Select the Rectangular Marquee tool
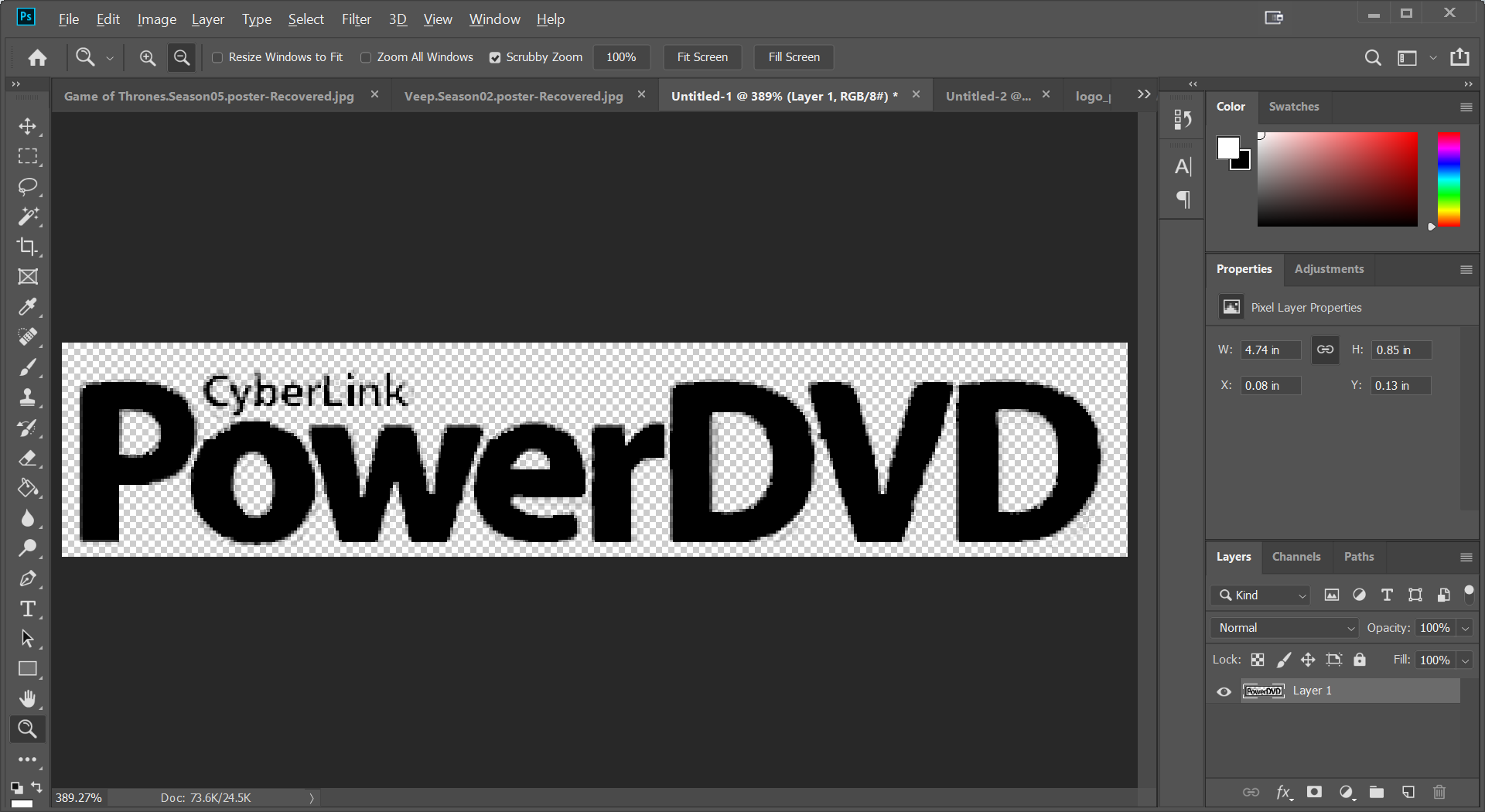Image resolution: width=1485 pixels, height=812 pixels. point(28,156)
